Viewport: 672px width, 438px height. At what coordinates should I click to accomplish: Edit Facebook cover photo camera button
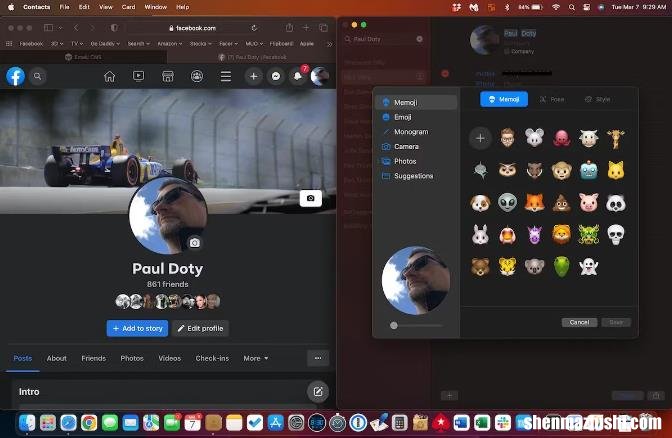click(x=311, y=198)
